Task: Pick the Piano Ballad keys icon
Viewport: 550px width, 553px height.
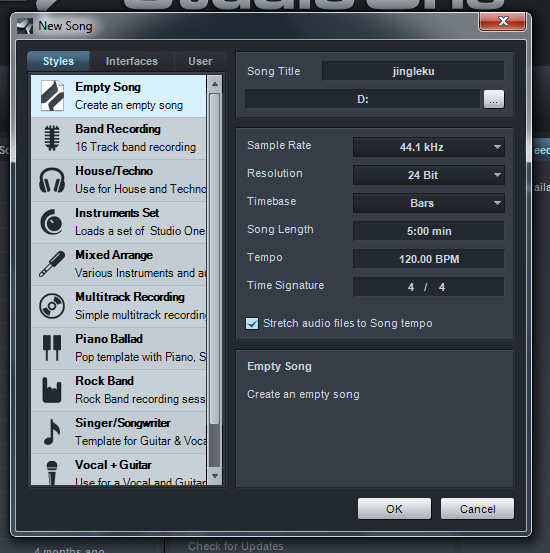Action: click(x=52, y=348)
